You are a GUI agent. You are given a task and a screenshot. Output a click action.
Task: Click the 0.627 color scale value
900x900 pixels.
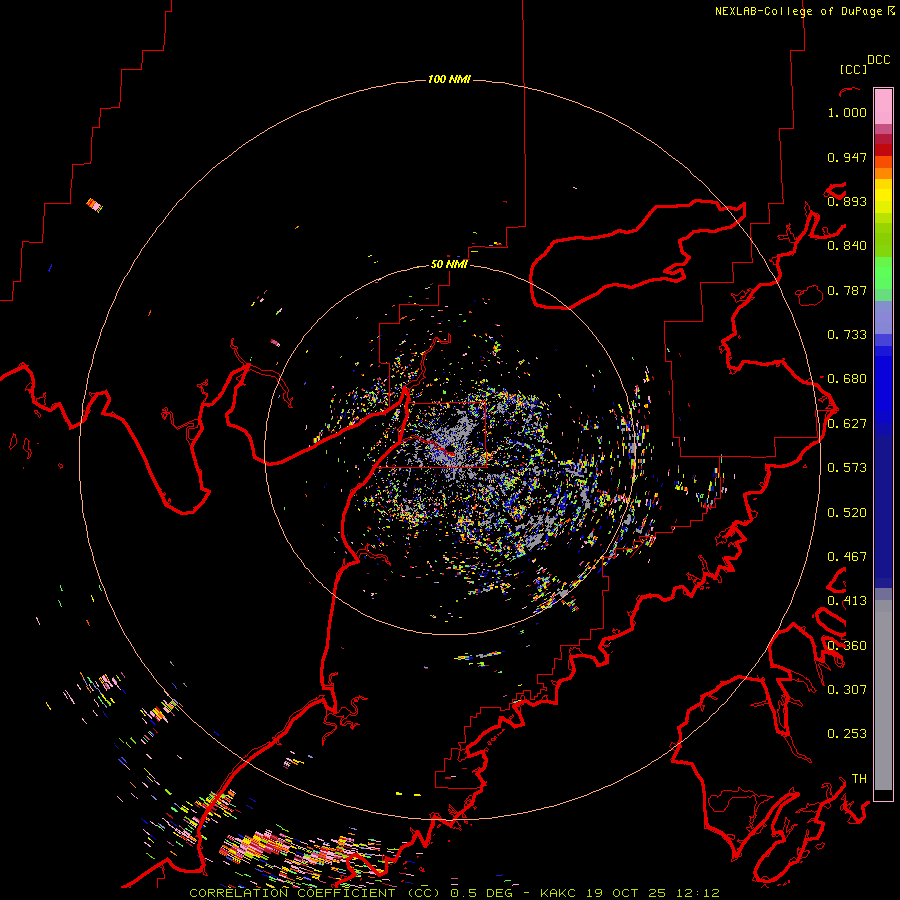pos(847,424)
